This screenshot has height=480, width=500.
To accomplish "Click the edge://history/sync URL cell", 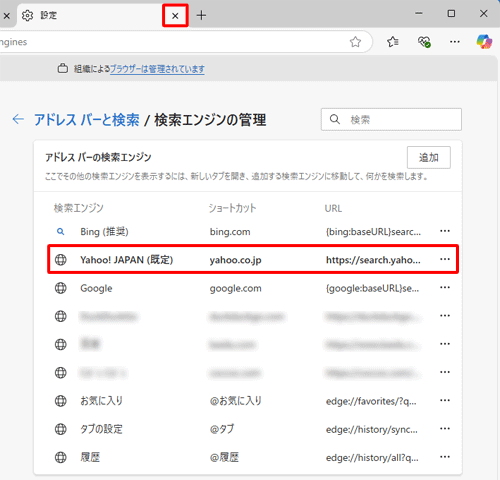I will [x=372, y=429].
